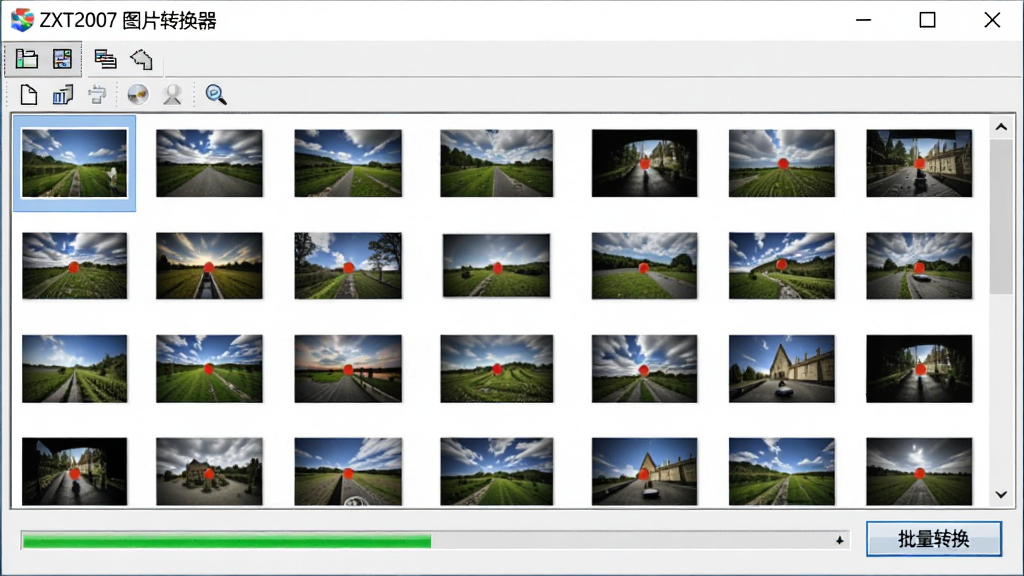Open the magnifier zoom tool
Image resolution: width=1024 pixels, height=576 pixels.
(x=216, y=95)
